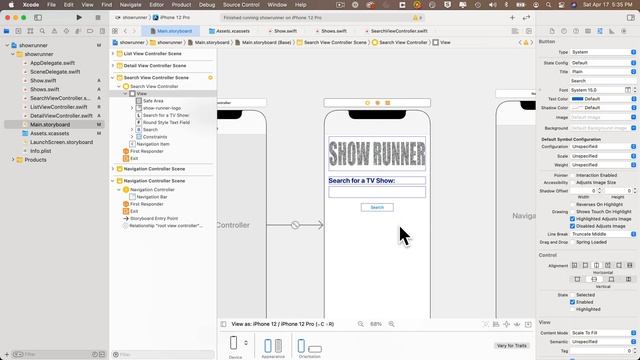Select Storyboard Entry Point in outline
The image size is (640, 360).
click(x=154, y=218)
